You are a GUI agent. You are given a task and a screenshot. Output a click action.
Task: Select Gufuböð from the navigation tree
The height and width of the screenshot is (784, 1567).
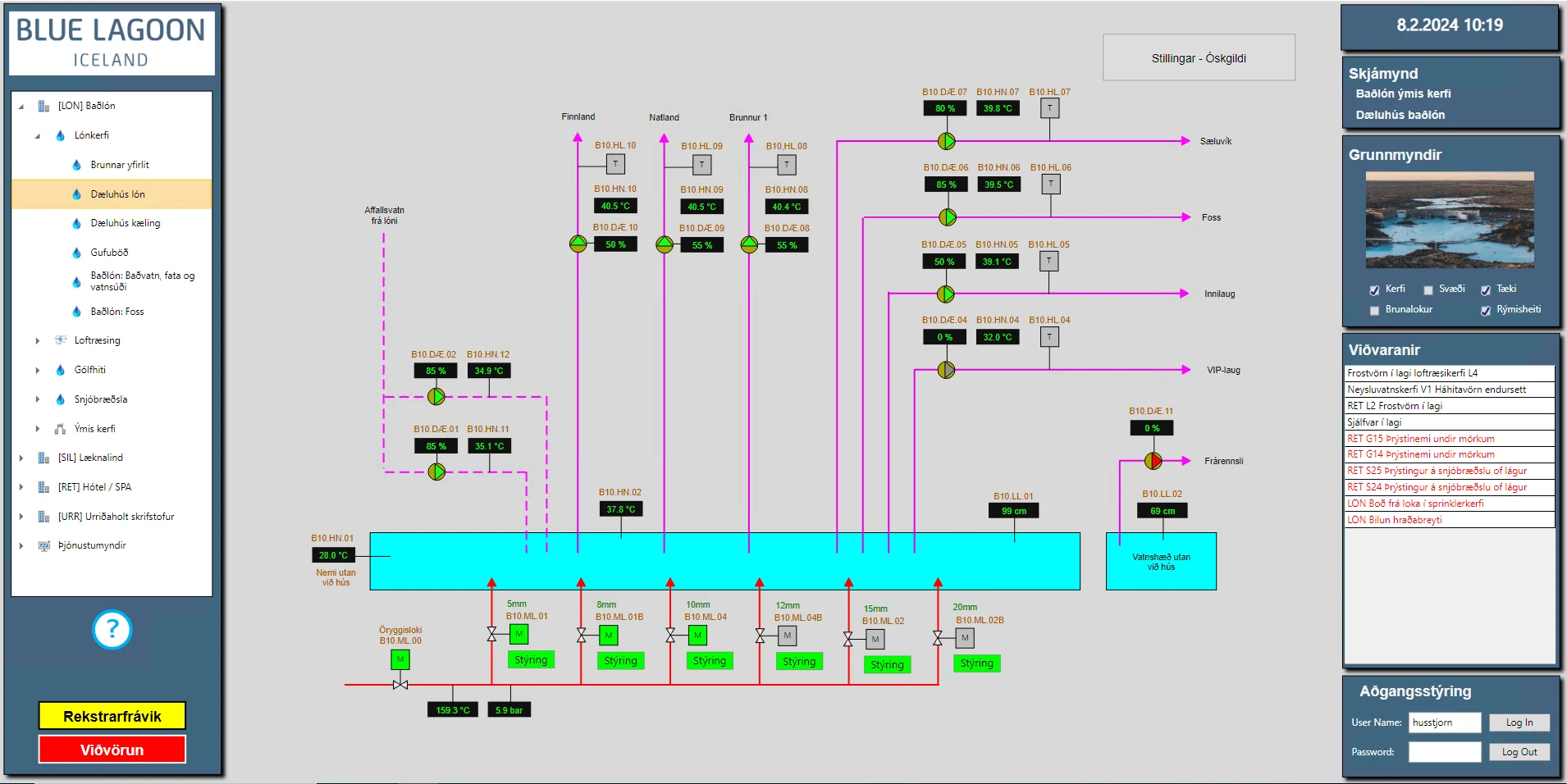tap(109, 253)
